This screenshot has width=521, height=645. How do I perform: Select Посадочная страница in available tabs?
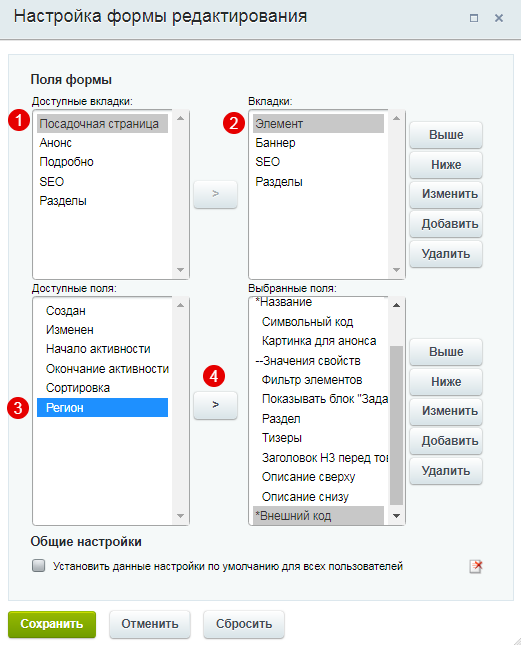[102, 124]
